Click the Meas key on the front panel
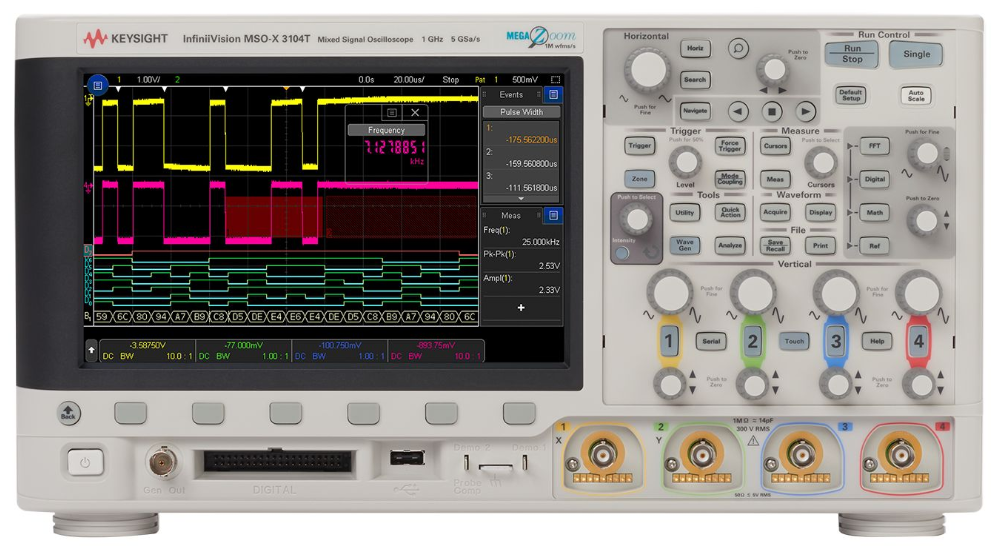The image size is (997, 548). pyautogui.click(x=775, y=179)
